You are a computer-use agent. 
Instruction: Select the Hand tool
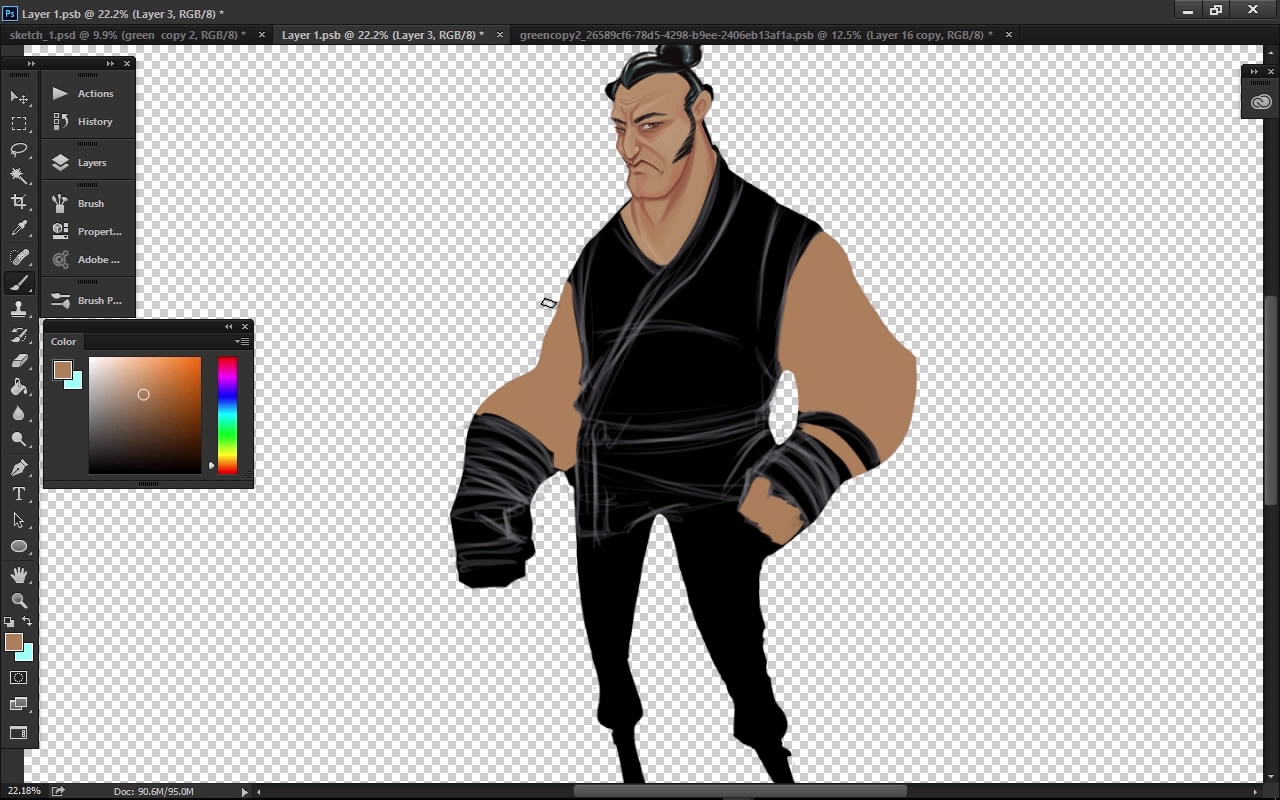[19, 574]
